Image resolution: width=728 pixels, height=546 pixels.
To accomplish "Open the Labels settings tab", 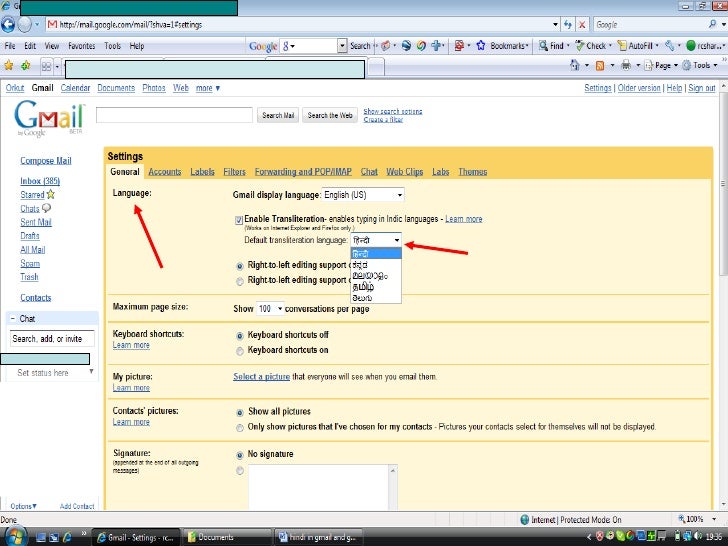I will click(202, 172).
